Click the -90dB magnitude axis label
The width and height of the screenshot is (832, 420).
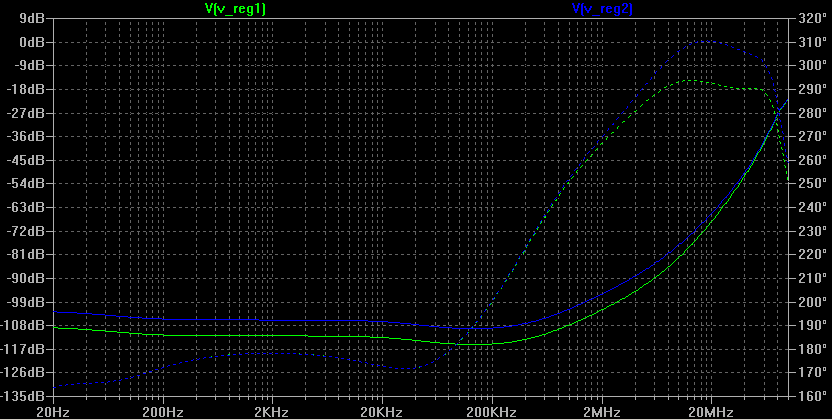25,278
